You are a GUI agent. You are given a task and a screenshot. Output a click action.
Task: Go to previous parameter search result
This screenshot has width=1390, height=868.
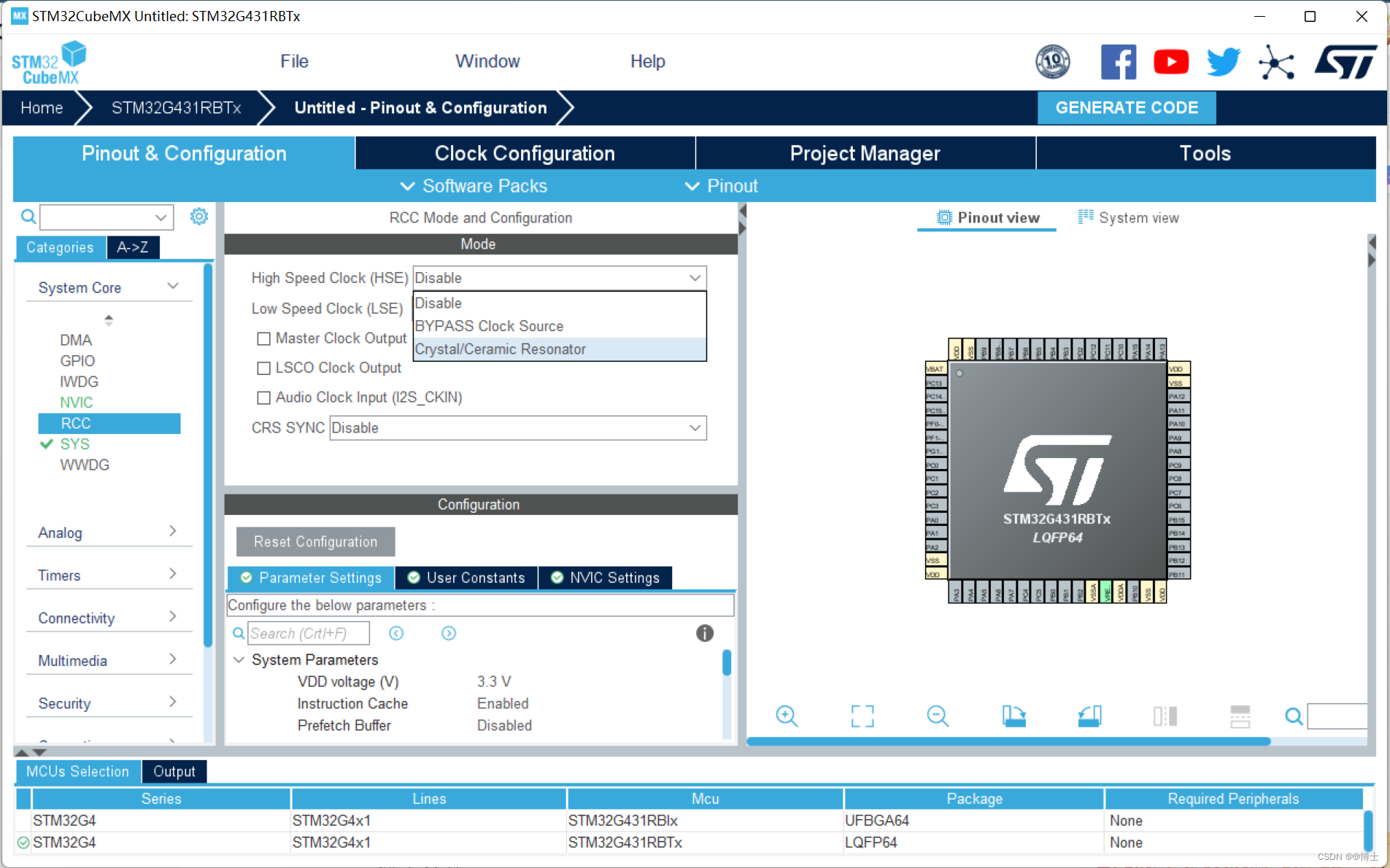tap(396, 633)
